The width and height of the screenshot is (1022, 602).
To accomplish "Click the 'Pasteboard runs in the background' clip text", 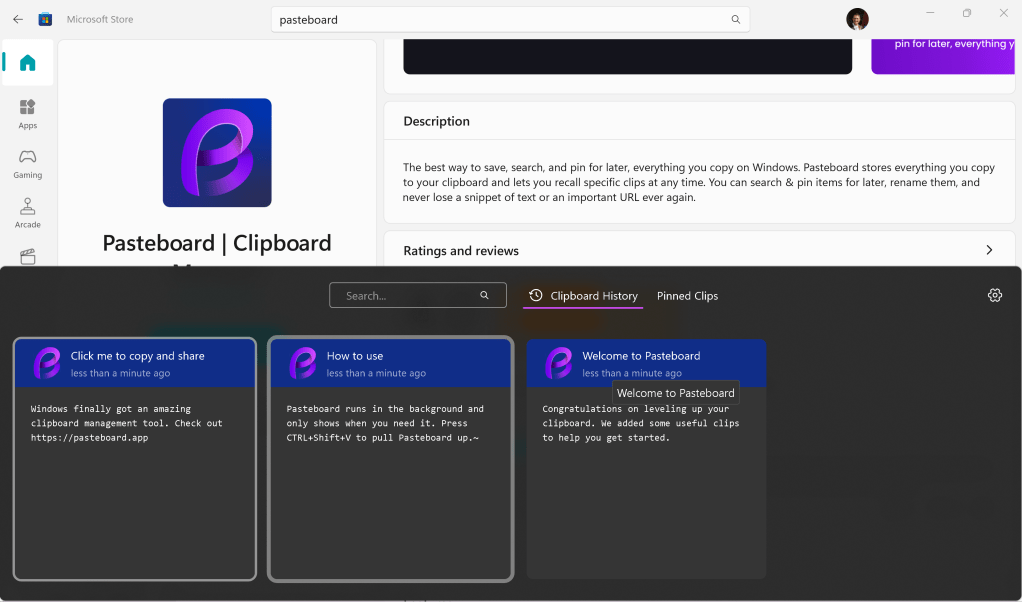I will click(385, 423).
